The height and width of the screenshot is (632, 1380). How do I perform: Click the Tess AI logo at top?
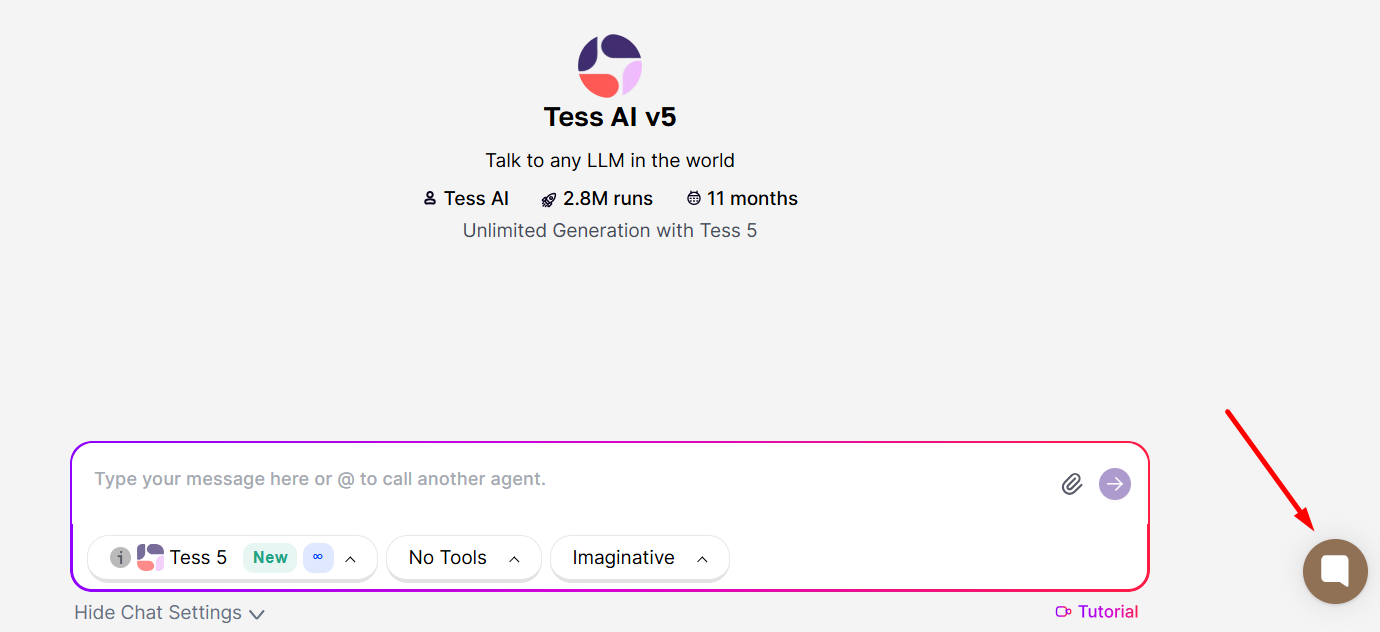[610, 66]
